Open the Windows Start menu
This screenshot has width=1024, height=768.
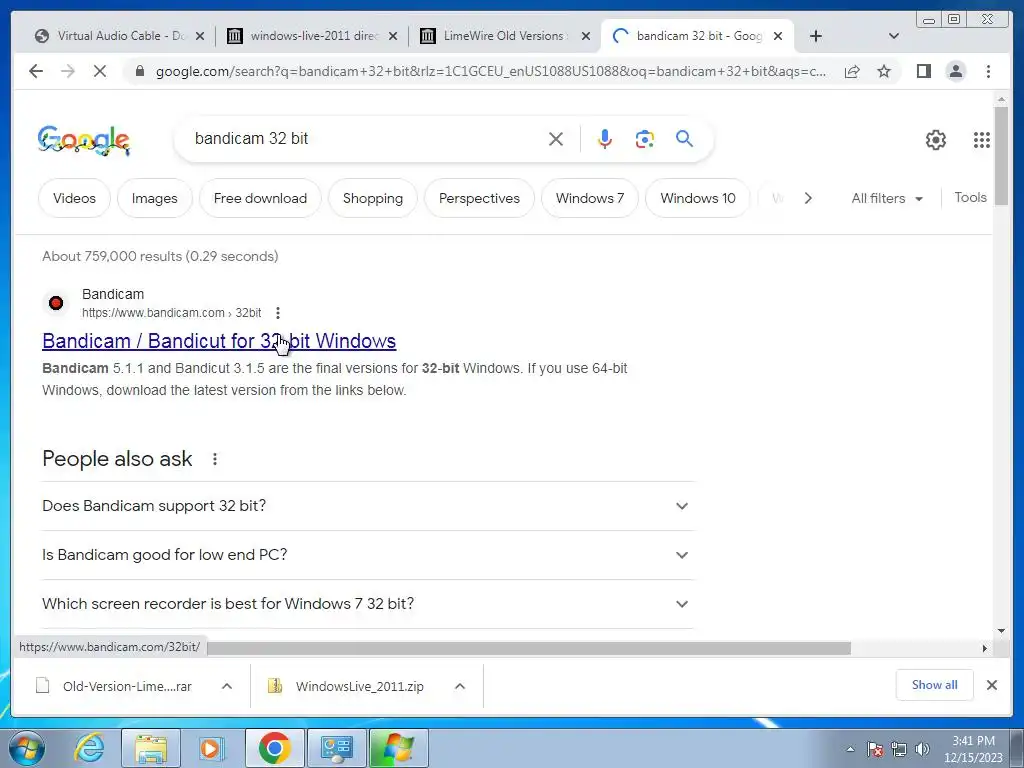pos(26,748)
